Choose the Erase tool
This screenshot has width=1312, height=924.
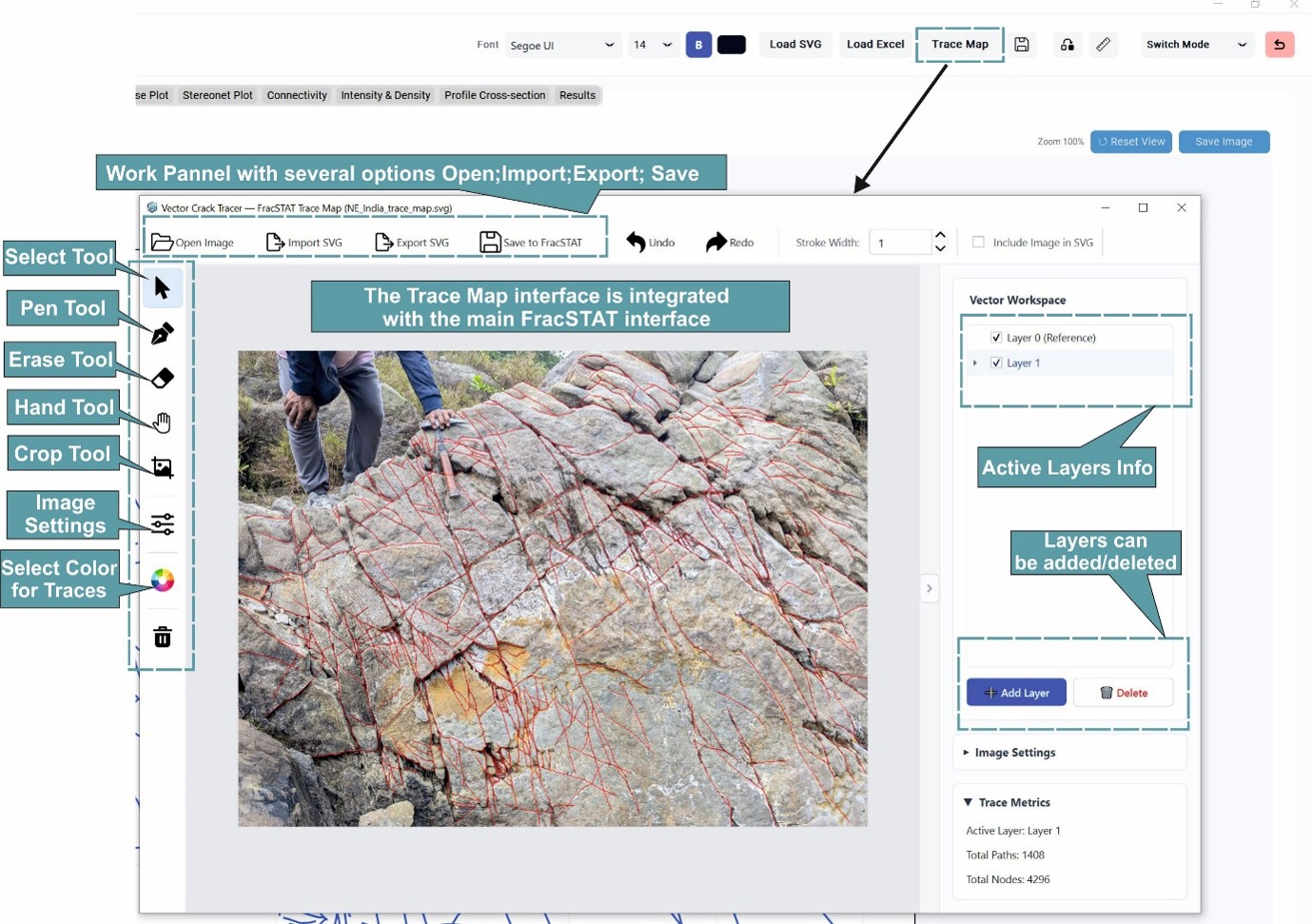162,378
